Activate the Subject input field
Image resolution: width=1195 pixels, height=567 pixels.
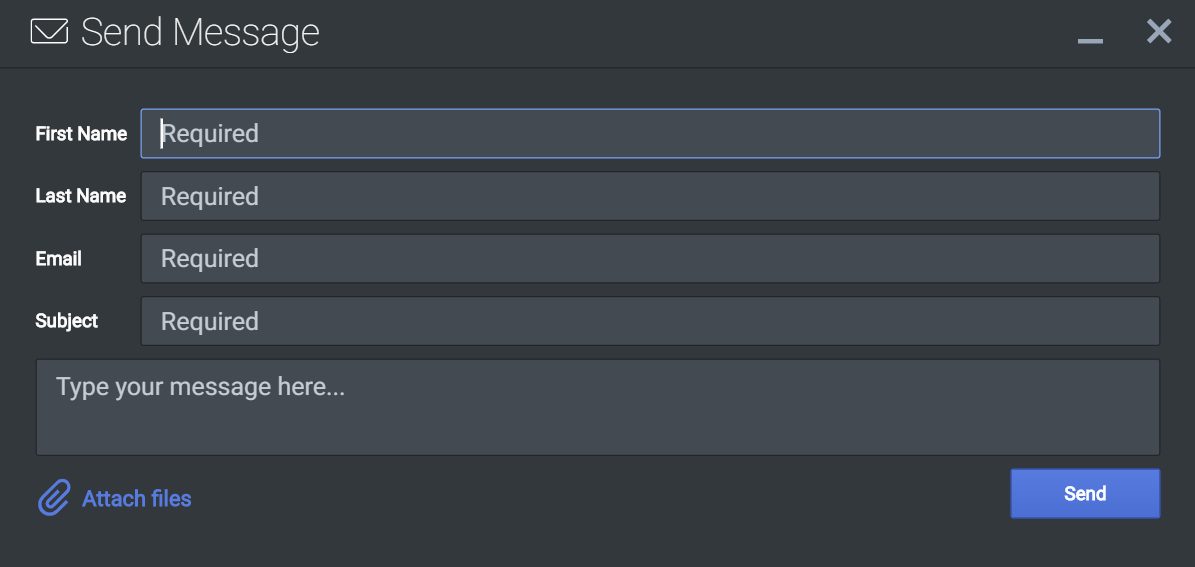tap(650, 321)
